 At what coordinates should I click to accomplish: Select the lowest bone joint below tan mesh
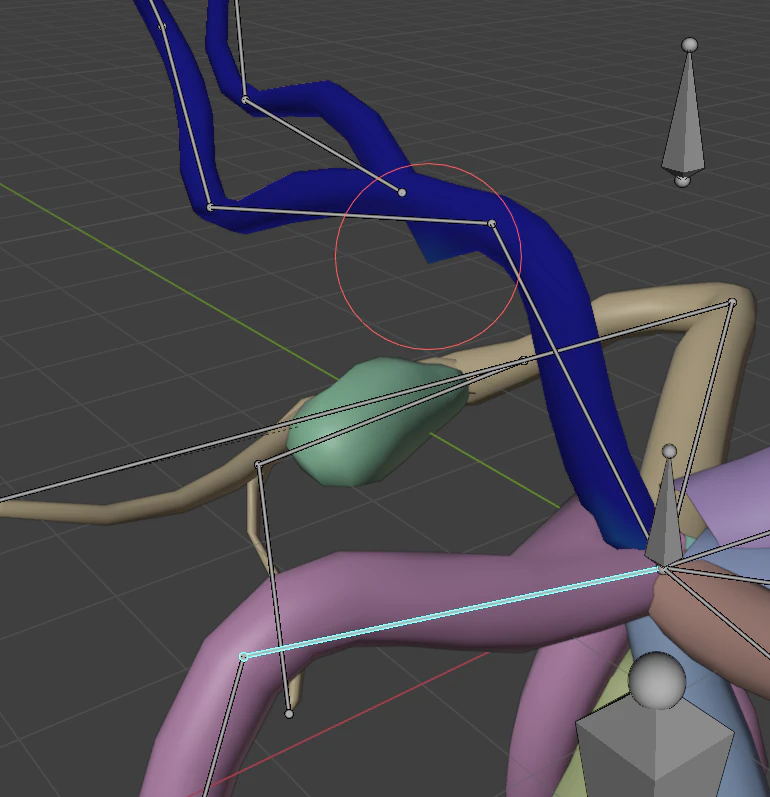[289, 714]
